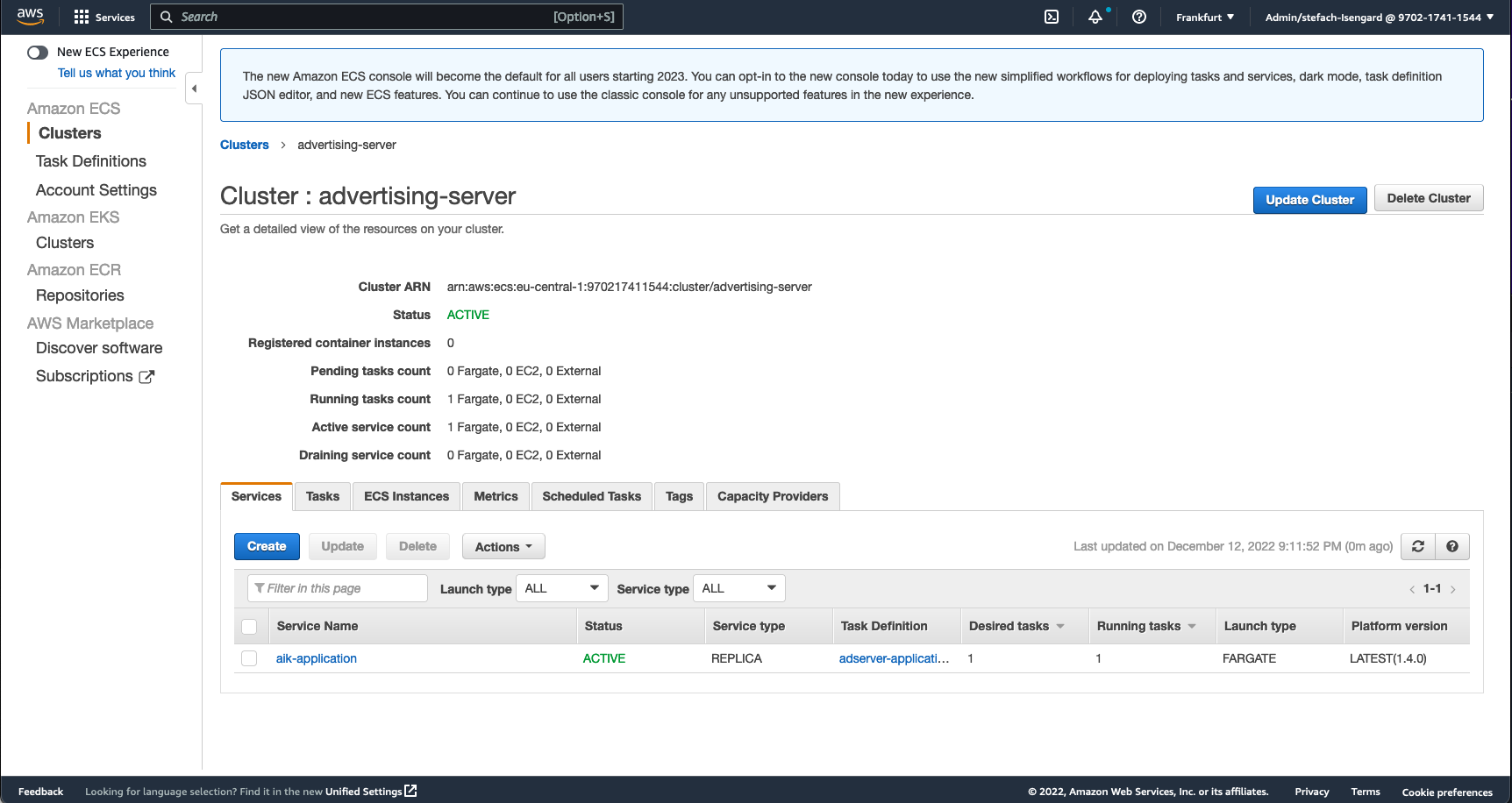Focus the top Search bar

point(387,17)
